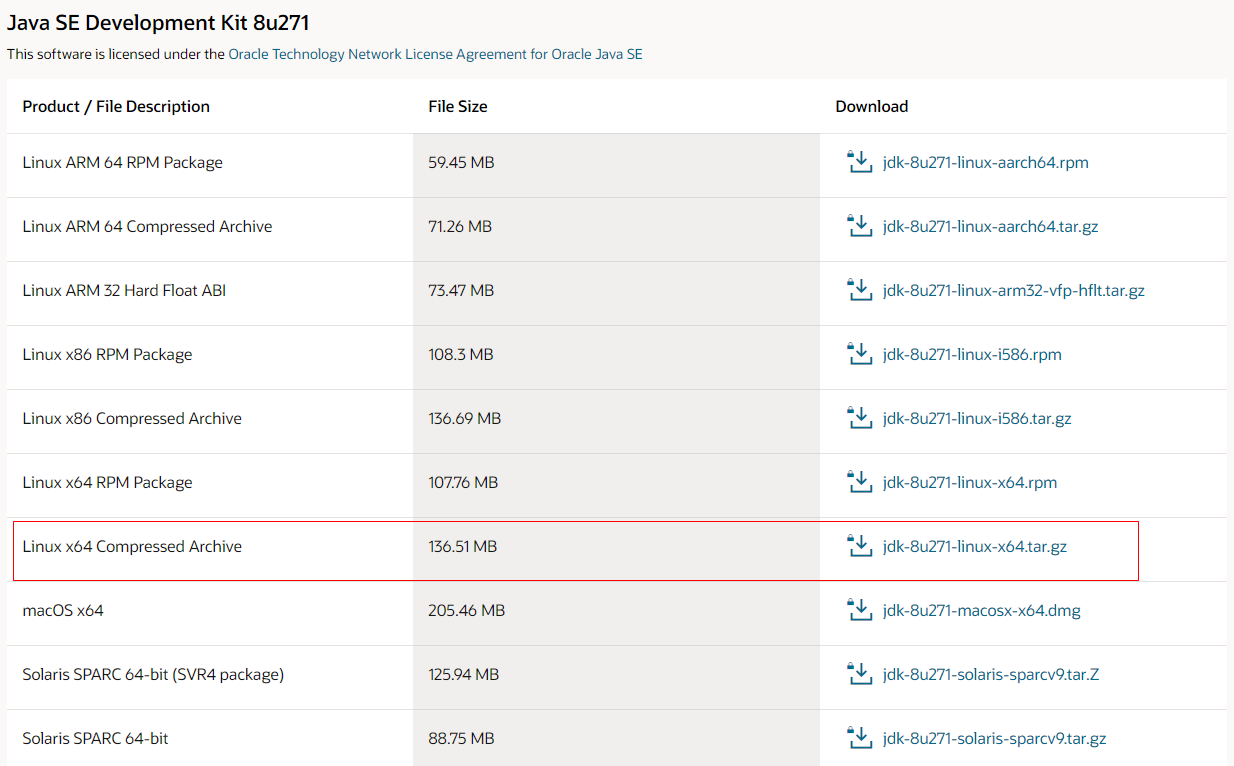Select the macOS x64 description text
This screenshot has height=766, width=1234.
tap(63, 610)
